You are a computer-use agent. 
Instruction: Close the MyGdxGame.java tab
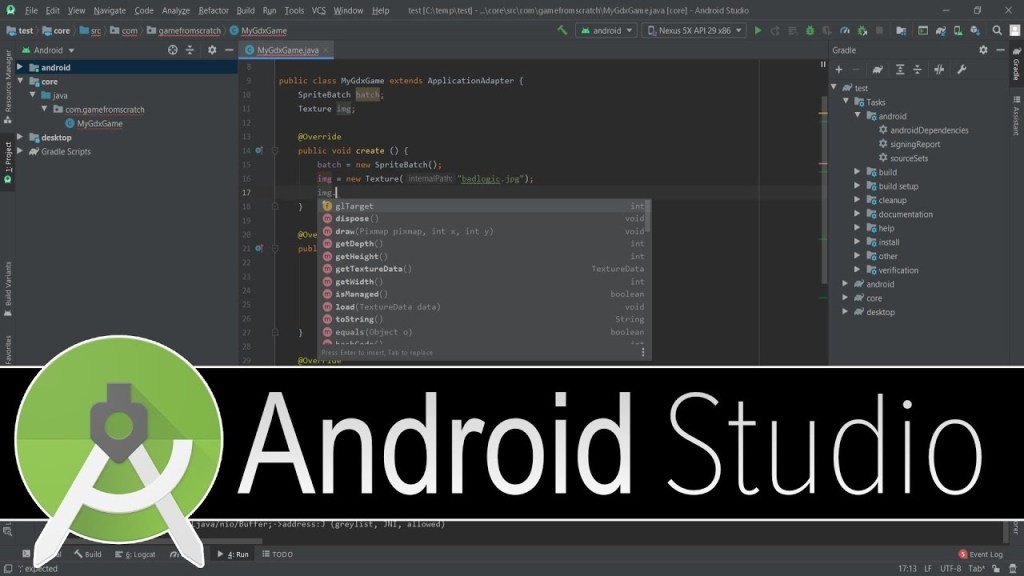click(x=326, y=50)
